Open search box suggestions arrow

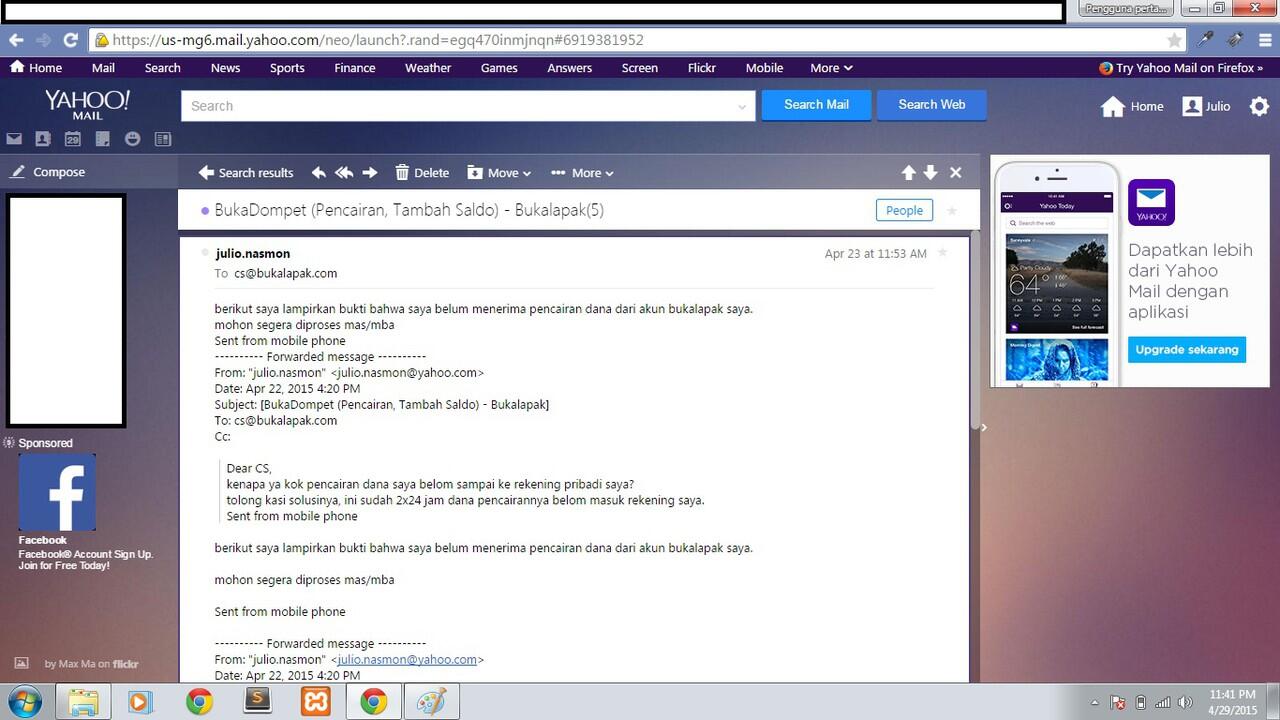(x=742, y=106)
